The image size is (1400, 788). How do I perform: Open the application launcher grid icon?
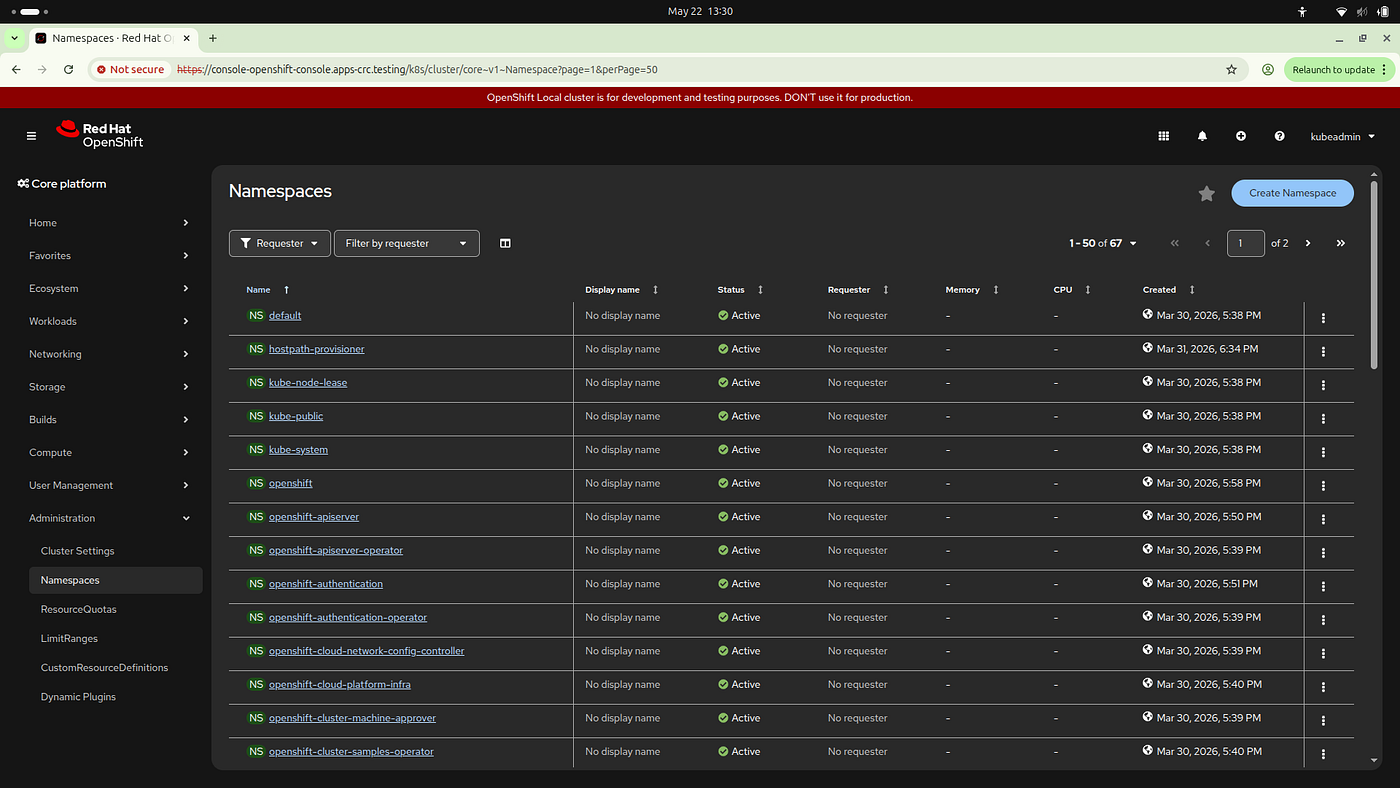coord(1163,136)
